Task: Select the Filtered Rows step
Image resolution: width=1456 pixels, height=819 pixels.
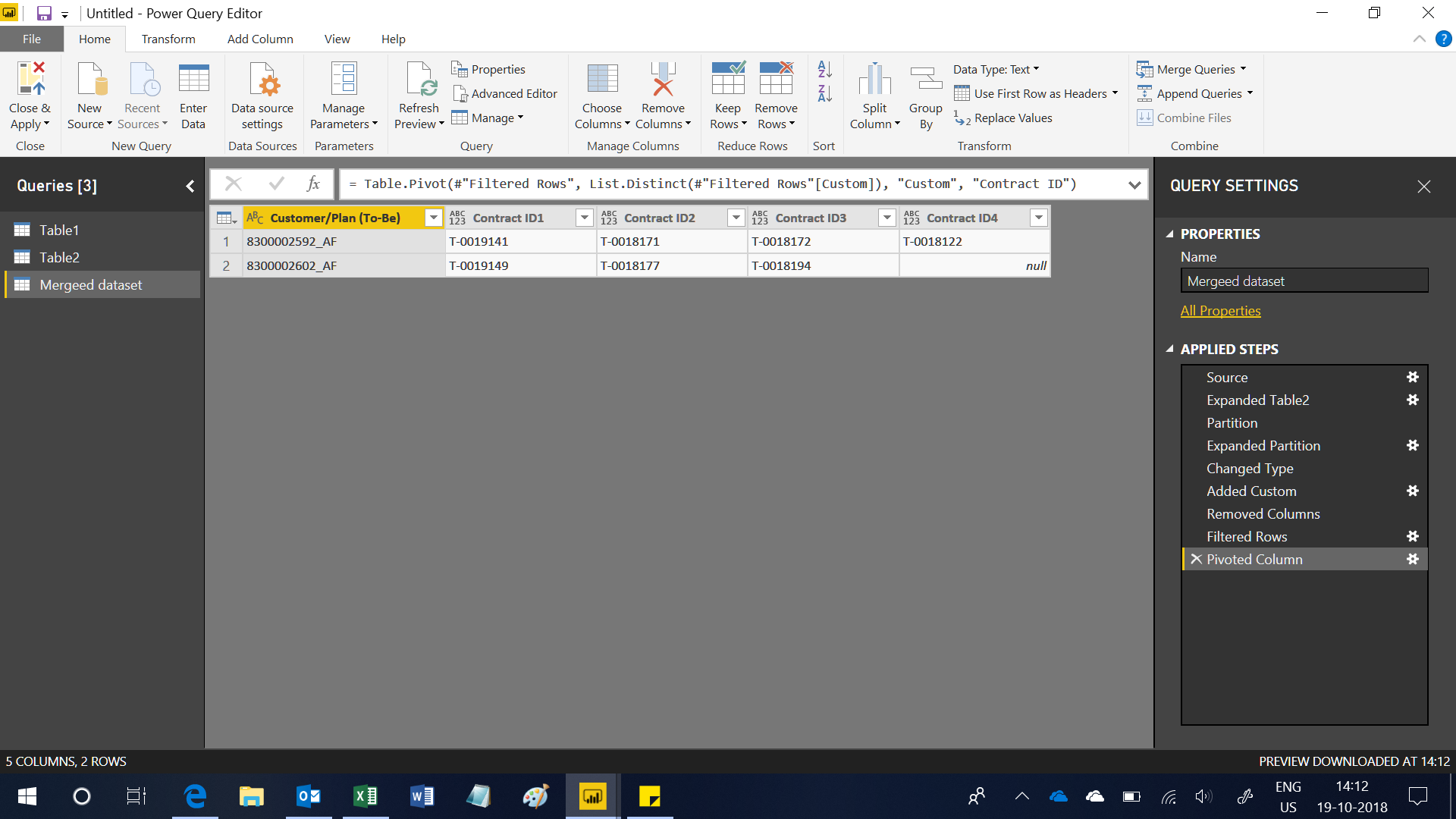Action: [1247, 536]
